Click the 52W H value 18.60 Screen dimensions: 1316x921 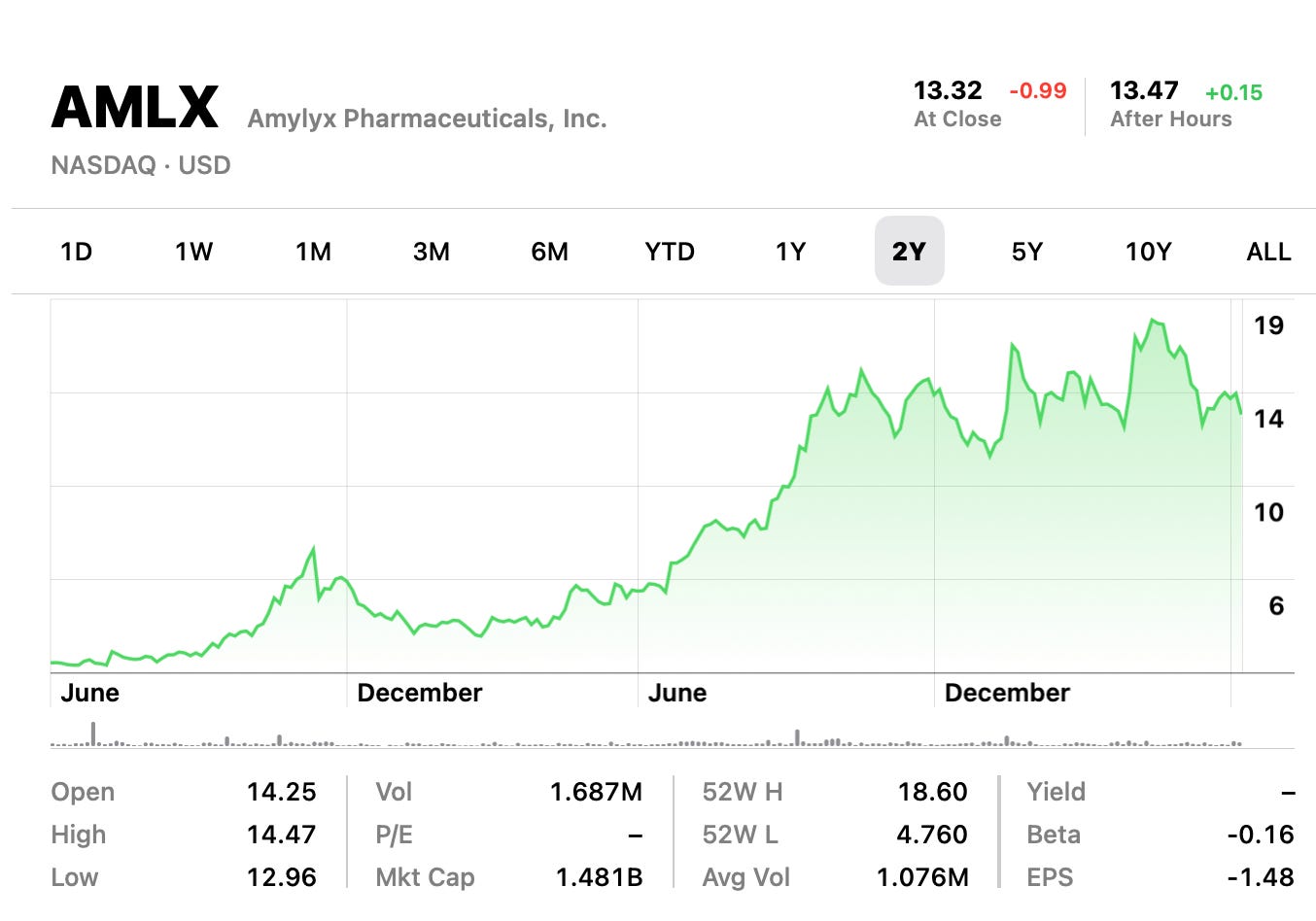click(932, 792)
